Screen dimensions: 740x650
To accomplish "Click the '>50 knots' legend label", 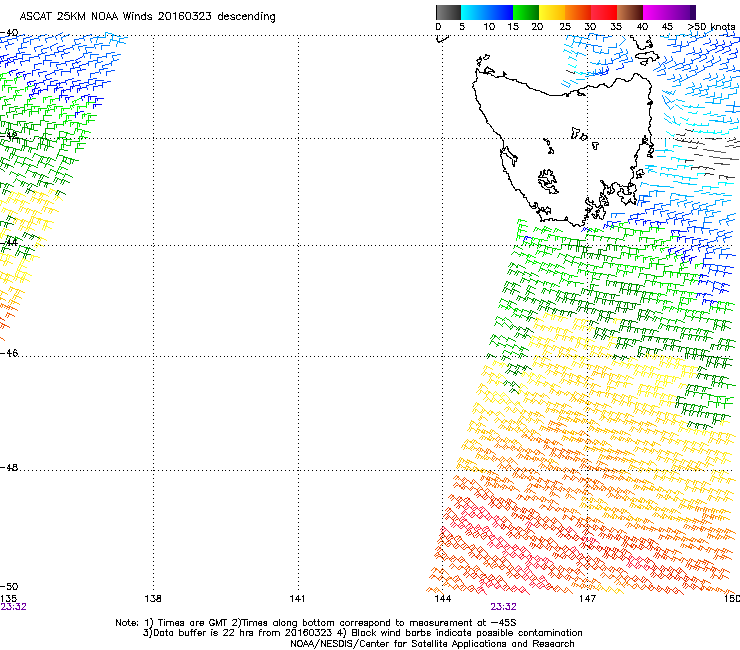I will 711,27.
